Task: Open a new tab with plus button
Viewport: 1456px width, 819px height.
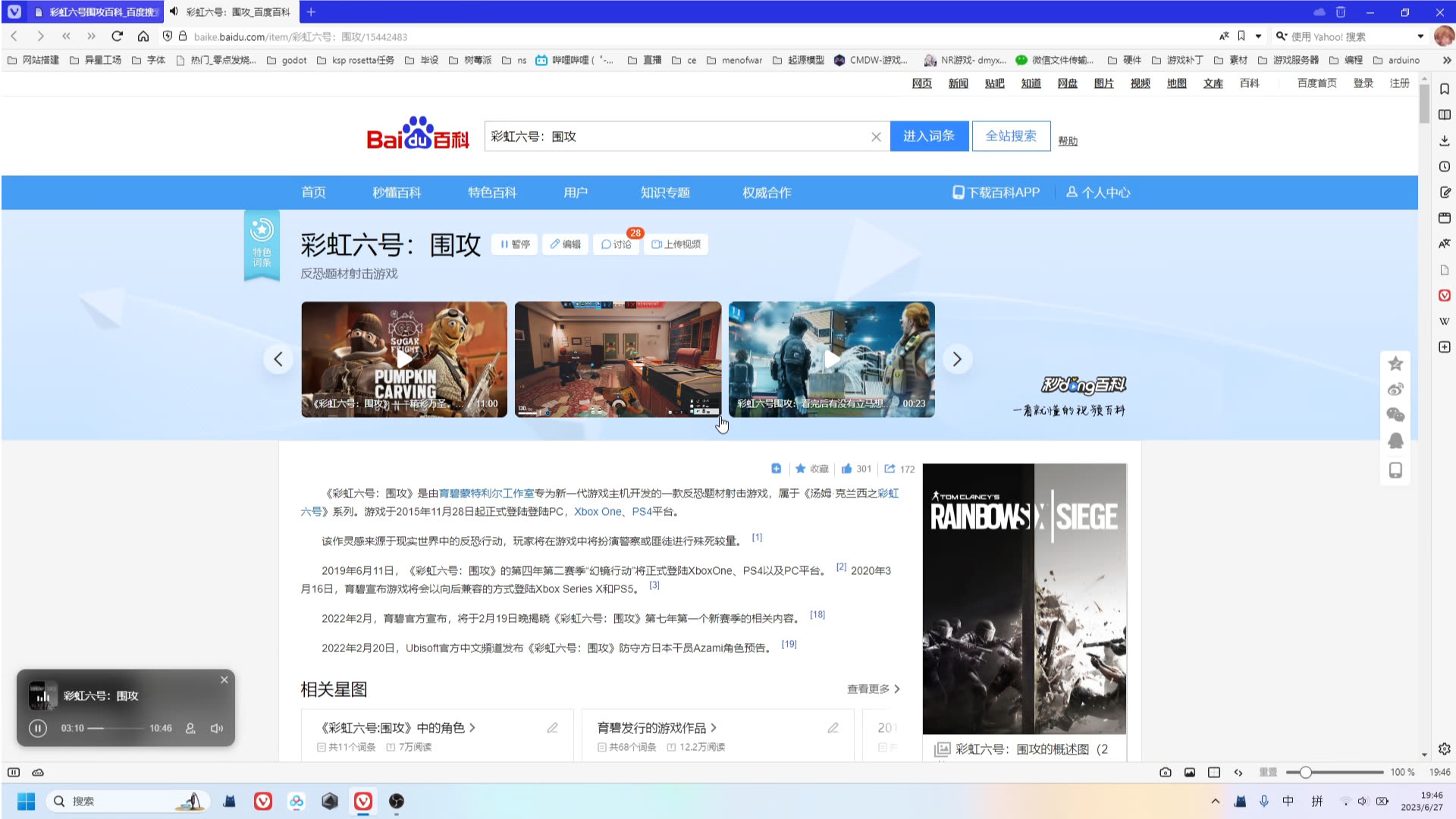Action: click(311, 11)
